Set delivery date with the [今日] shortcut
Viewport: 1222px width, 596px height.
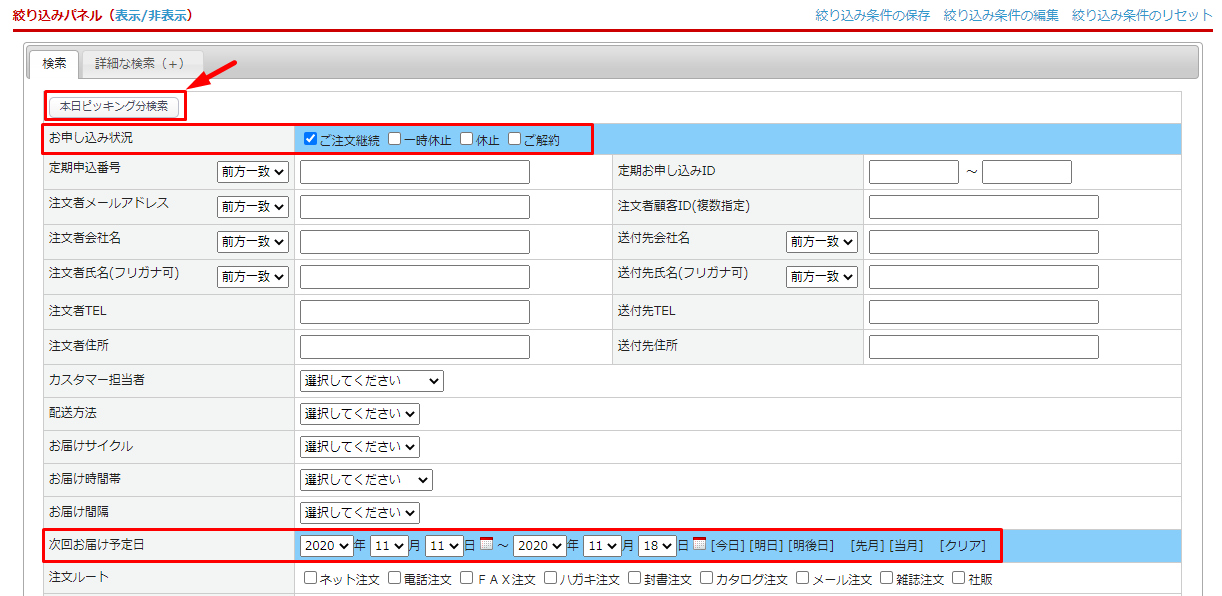[727, 546]
